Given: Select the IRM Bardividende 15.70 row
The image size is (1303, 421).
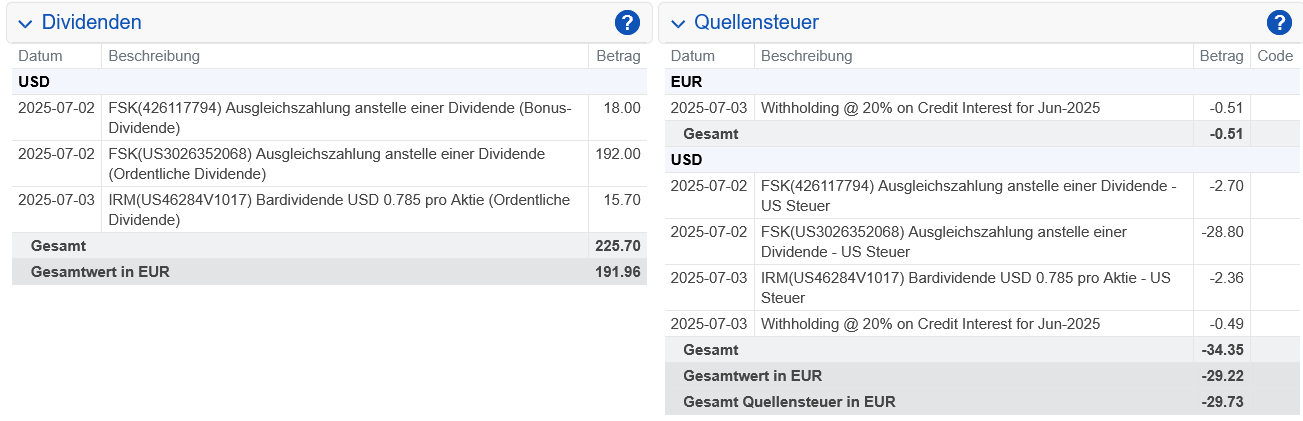Looking at the screenshot, I should click(x=329, y=209).
